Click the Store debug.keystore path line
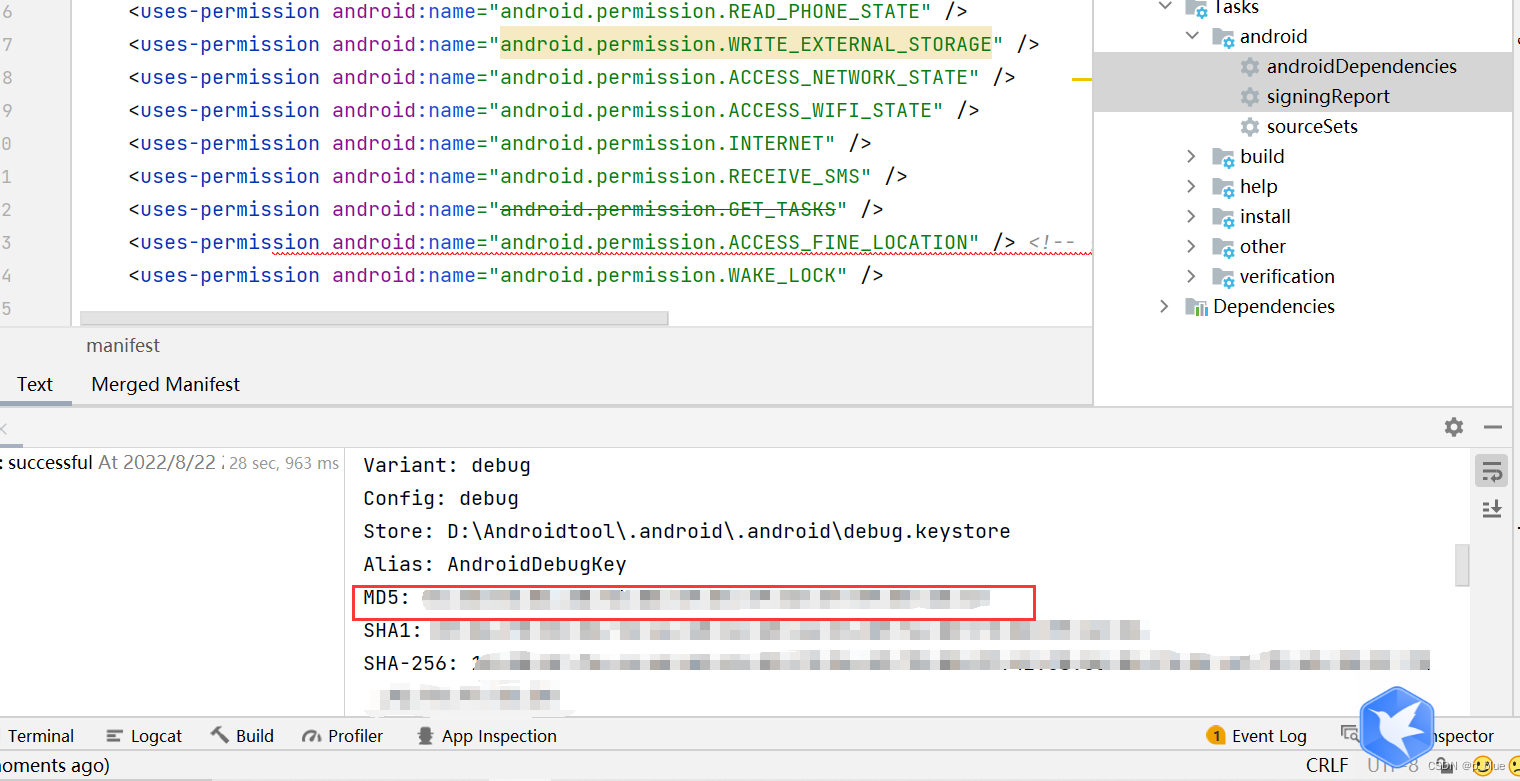Image resolution: width=1520 pixels, height=781 pixels. coord(687,531)
